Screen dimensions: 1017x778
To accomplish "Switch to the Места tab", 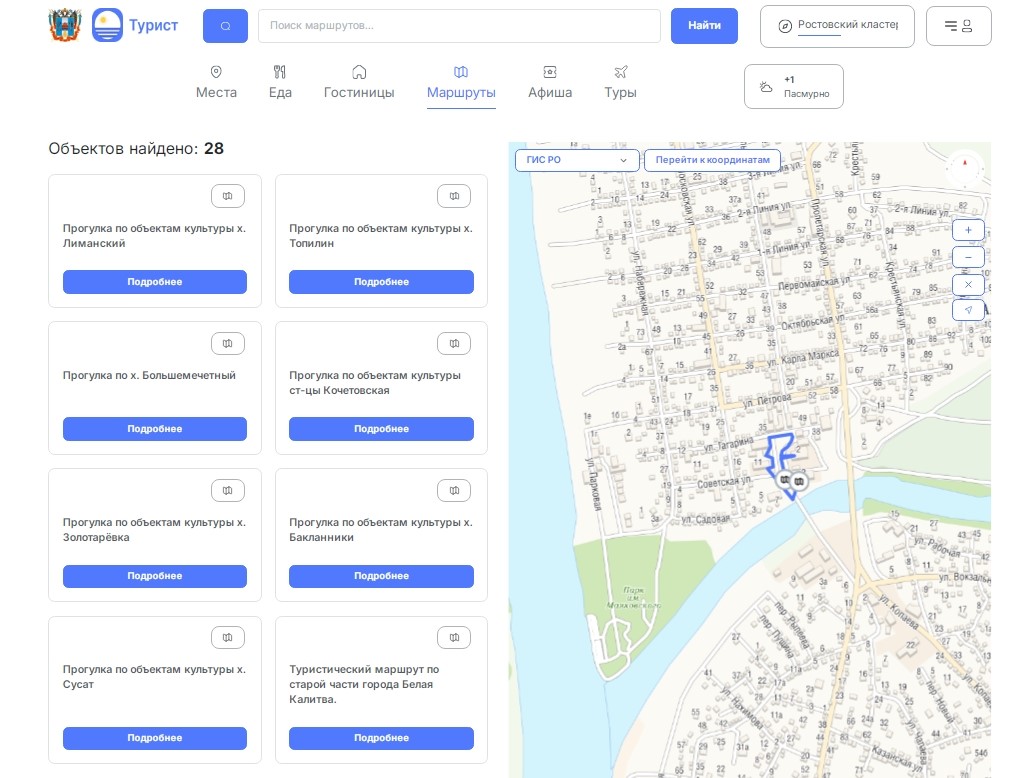I will (216, 82).
